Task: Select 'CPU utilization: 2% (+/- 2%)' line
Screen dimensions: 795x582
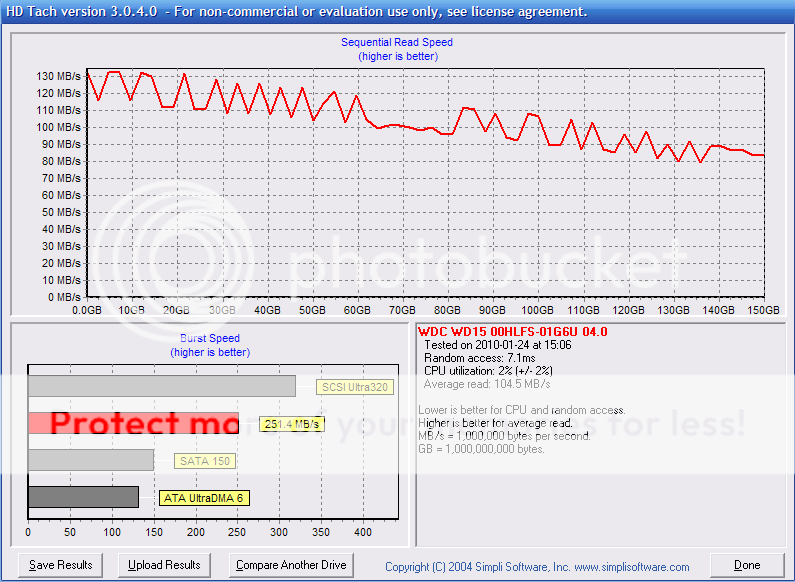Action: [488, 371]
